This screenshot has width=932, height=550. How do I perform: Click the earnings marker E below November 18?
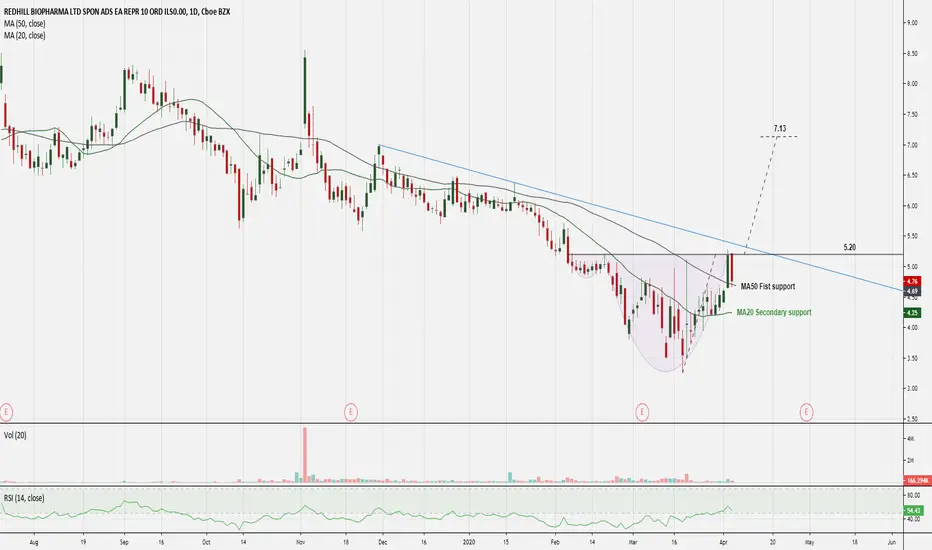pyautogui.click(x=351, y=411)
